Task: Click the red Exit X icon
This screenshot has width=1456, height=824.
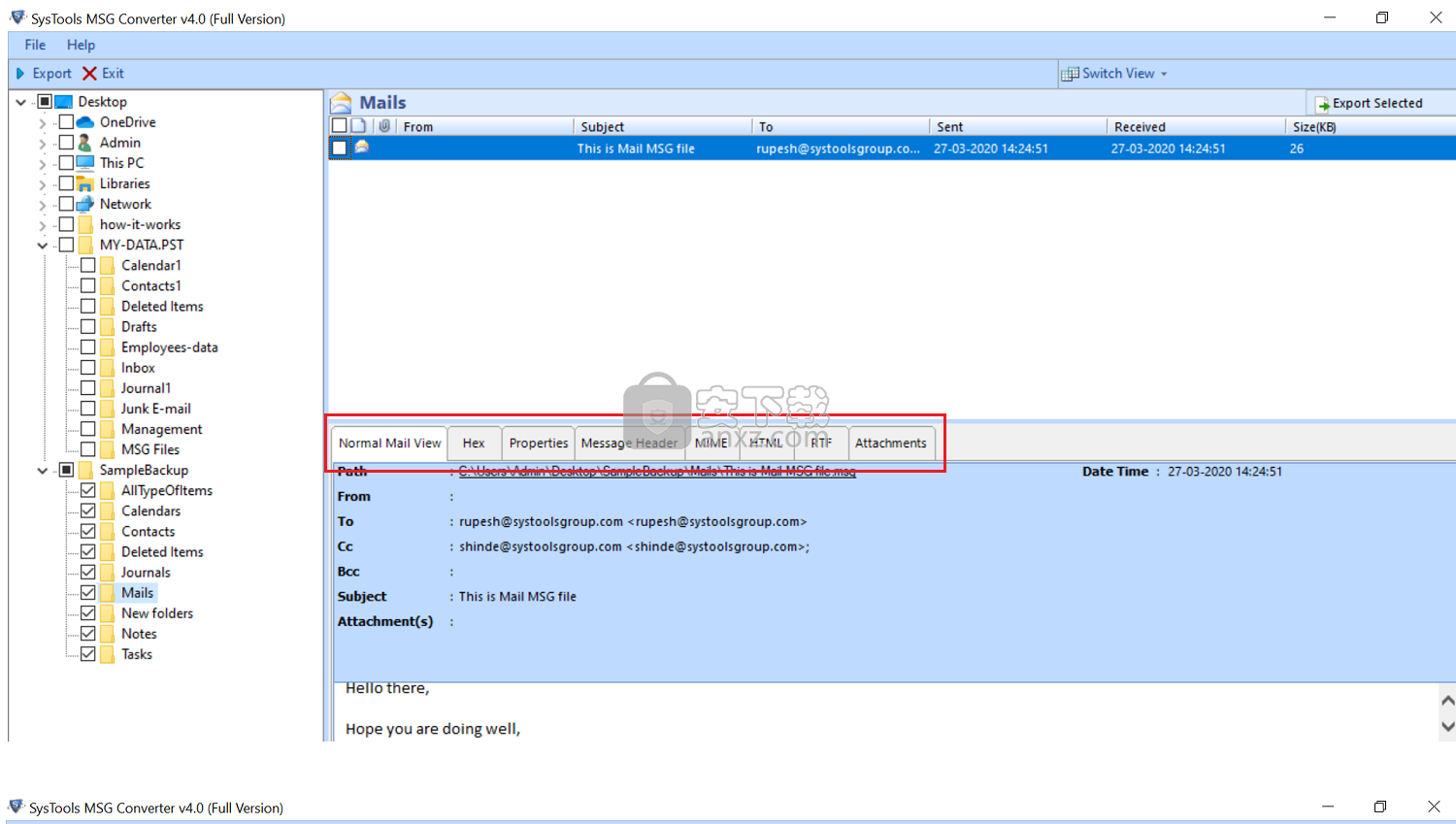Action: 89,74
